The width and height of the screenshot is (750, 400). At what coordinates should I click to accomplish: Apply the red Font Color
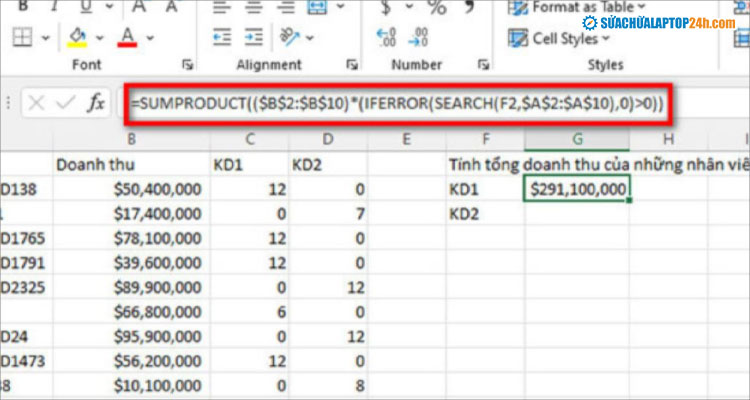point(127,37)
